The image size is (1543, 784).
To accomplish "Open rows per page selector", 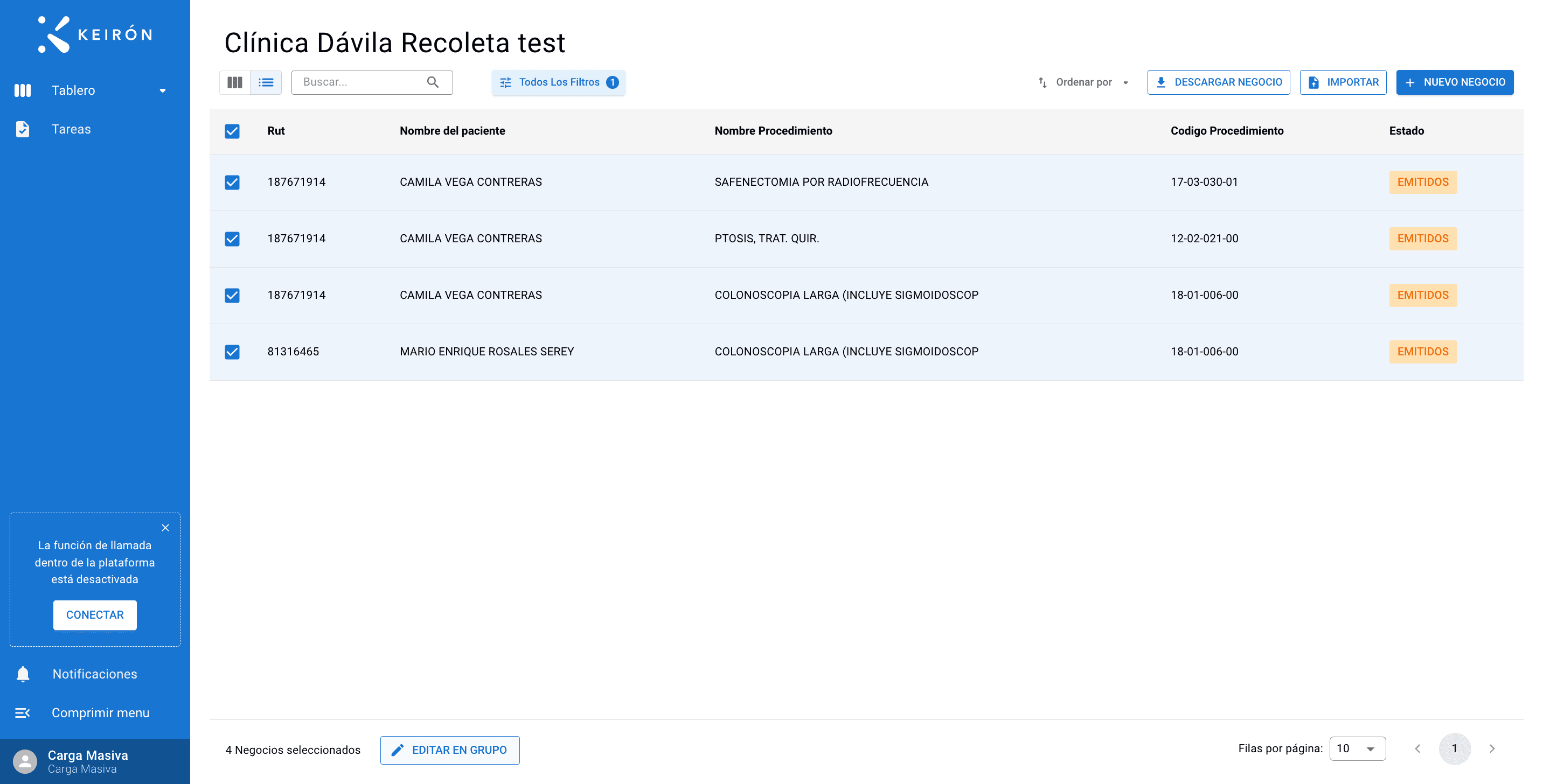I will point(1357,748).
